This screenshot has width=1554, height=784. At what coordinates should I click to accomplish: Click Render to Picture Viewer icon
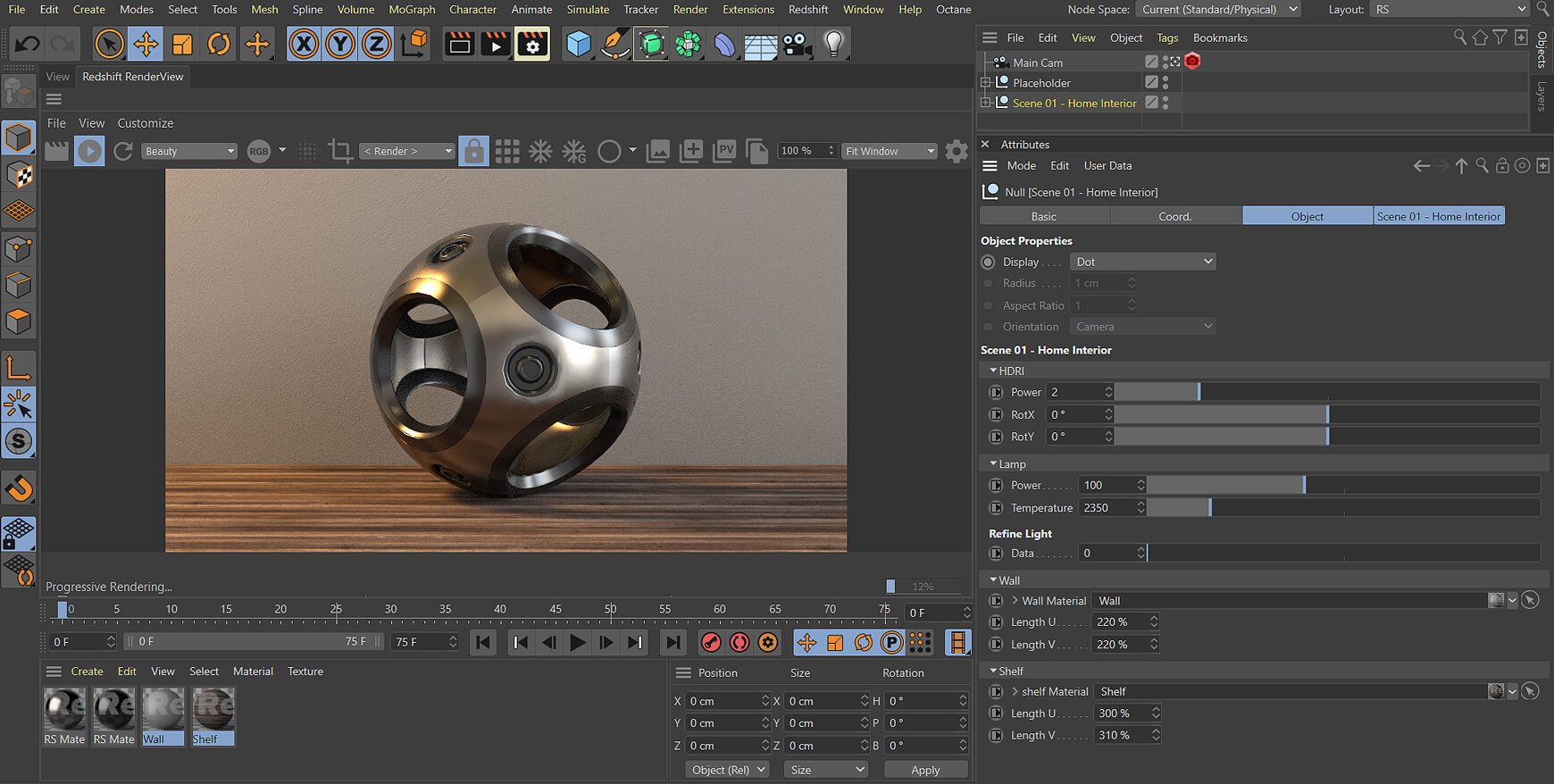[x=496, y=44]
